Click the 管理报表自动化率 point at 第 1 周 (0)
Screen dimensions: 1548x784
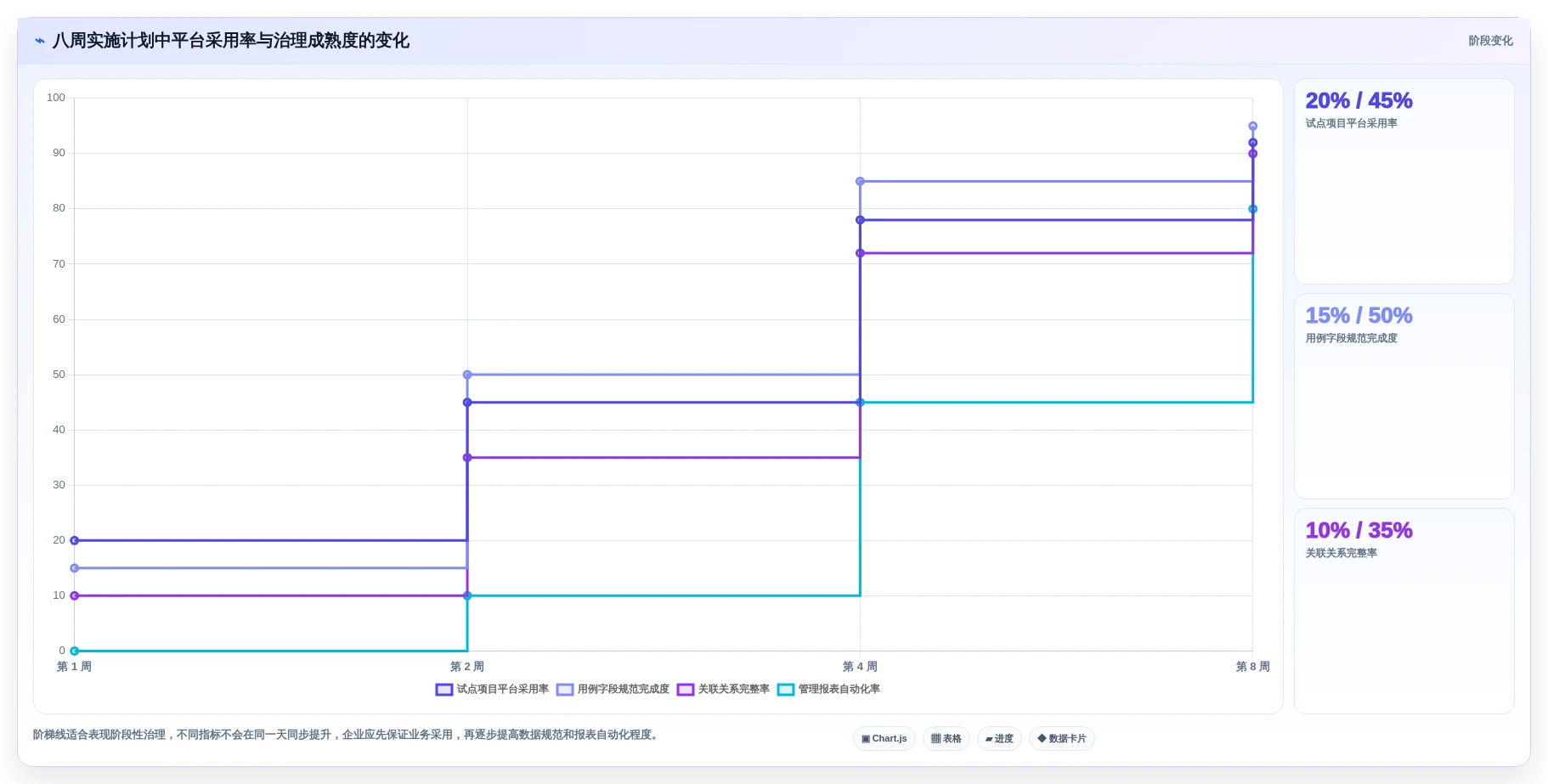75,651
